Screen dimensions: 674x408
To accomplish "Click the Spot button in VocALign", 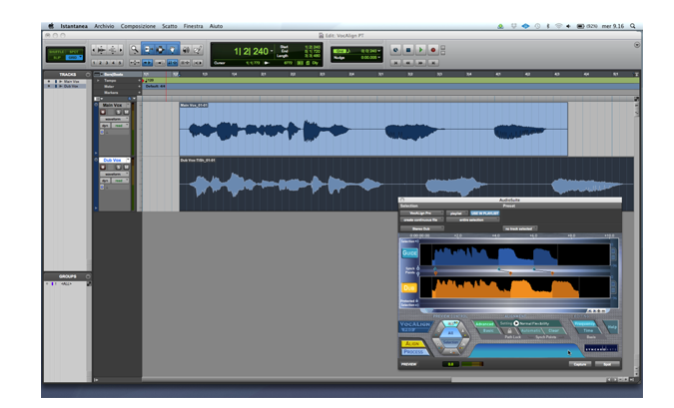I will (607, 364).
